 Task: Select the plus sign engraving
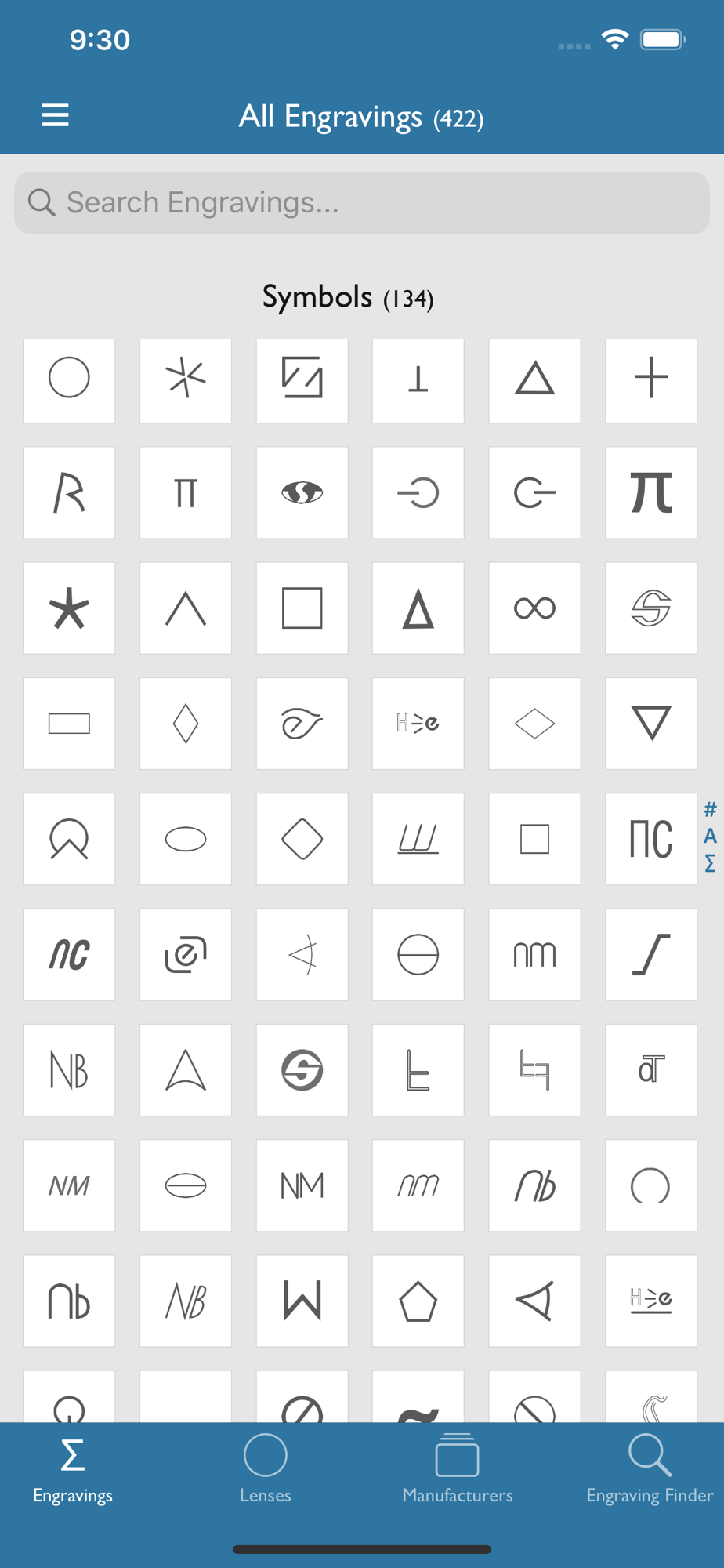[x=651, y=381]
